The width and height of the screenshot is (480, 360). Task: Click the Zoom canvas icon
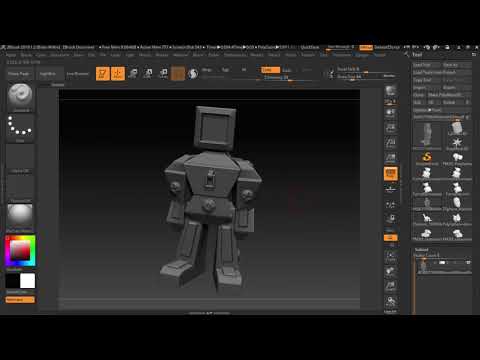tap(391, 129)
